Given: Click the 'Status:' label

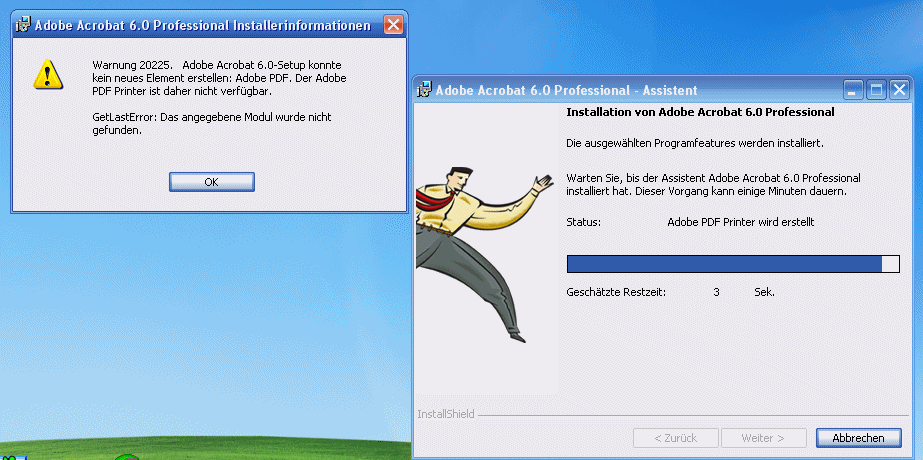Looking at the screenshot, I should click(583, 222).
